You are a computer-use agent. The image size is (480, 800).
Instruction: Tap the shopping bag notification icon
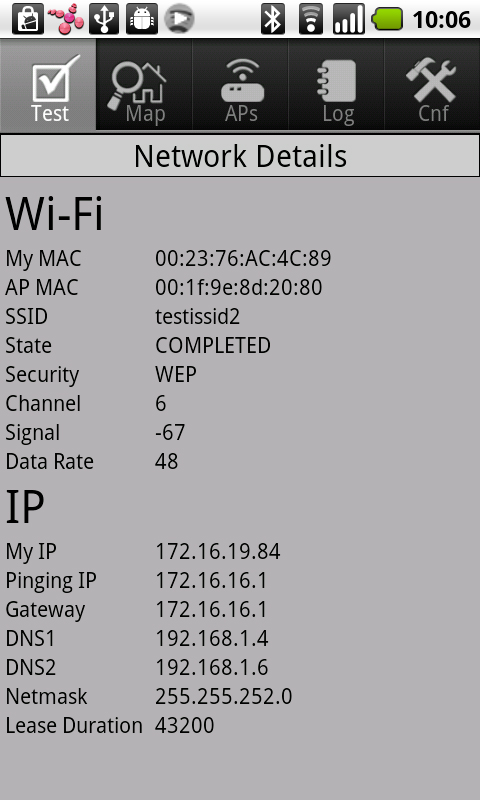coord(27,19)
